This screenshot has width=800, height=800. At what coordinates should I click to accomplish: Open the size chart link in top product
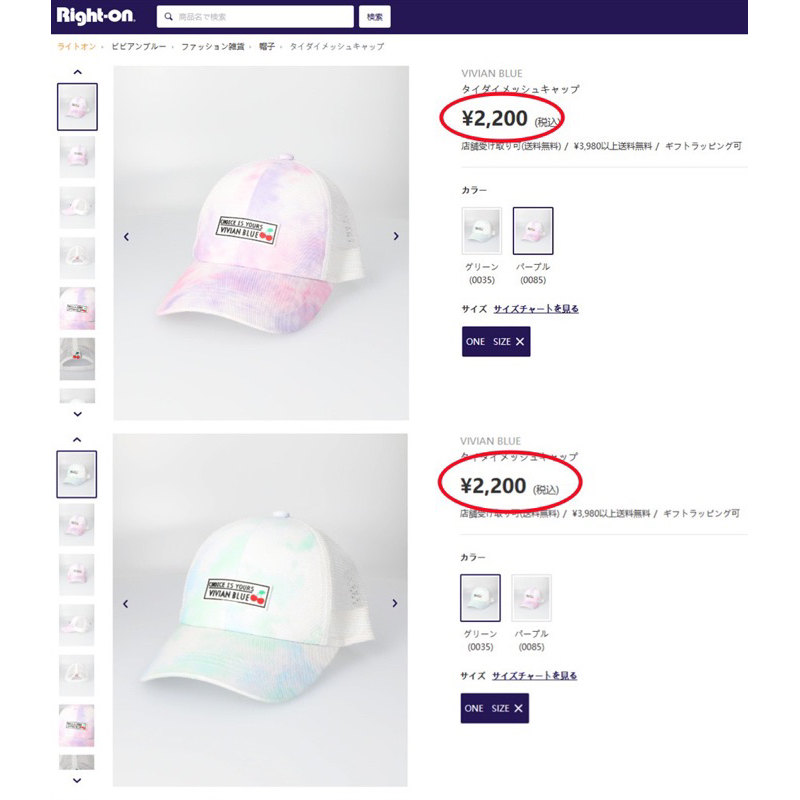[x=536, y=309]
